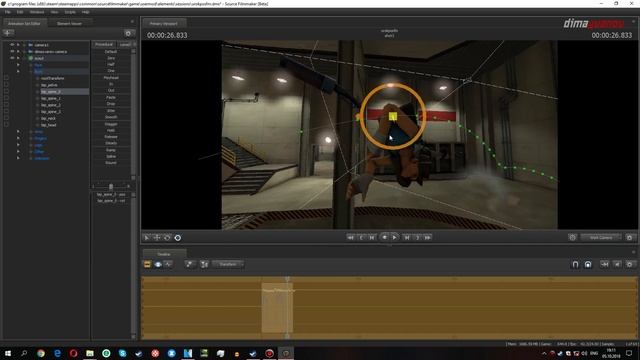Click the timeline icon left of the gear
Viewport: 640px width, 360px height.
pos(617,264)
